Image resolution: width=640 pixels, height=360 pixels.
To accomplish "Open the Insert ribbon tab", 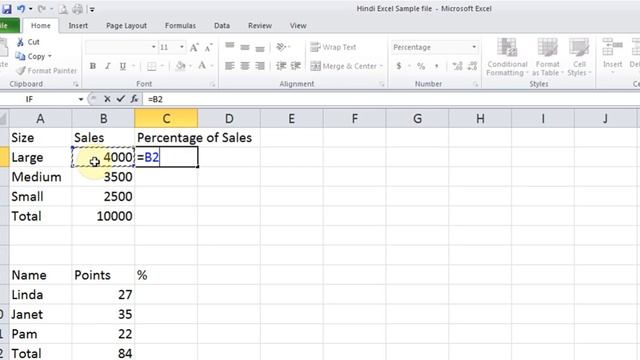I will 78,25.
